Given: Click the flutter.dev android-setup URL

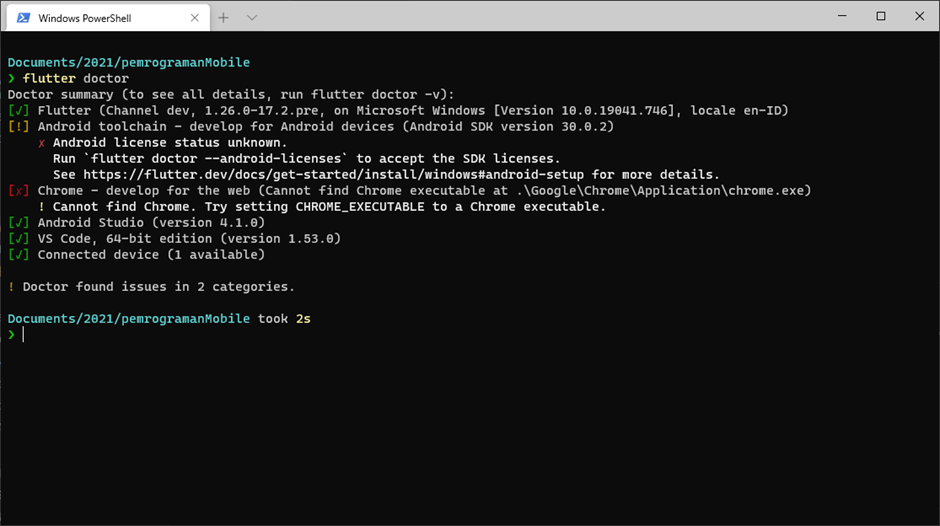Looking at the screenshot, I should (x=333, y=175).
